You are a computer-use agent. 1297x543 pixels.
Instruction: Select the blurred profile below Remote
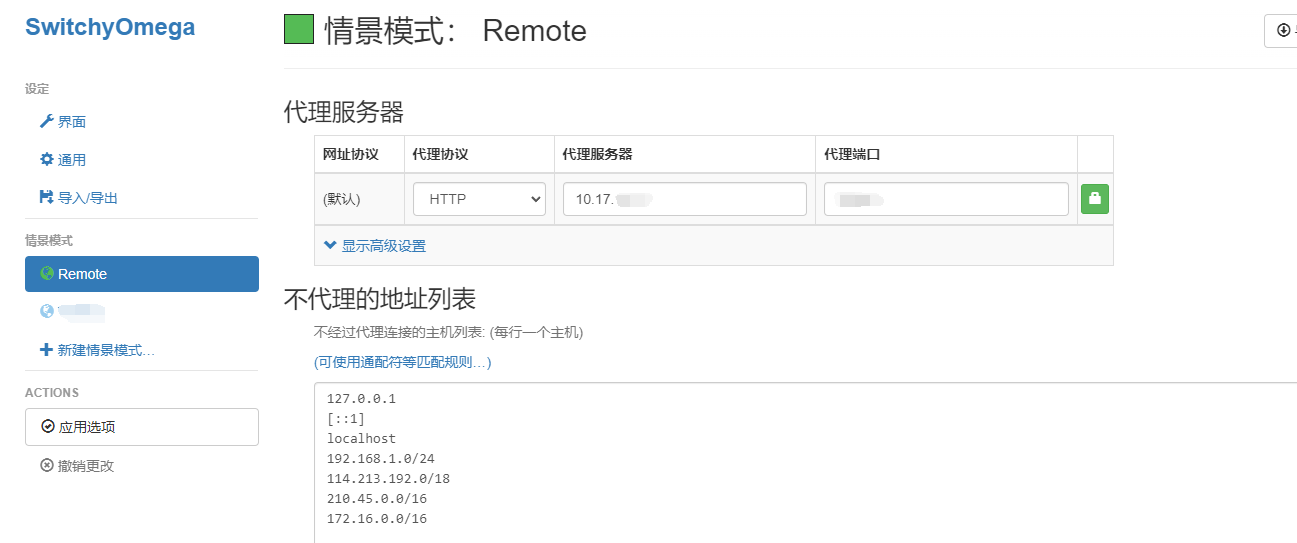(142, 312)
